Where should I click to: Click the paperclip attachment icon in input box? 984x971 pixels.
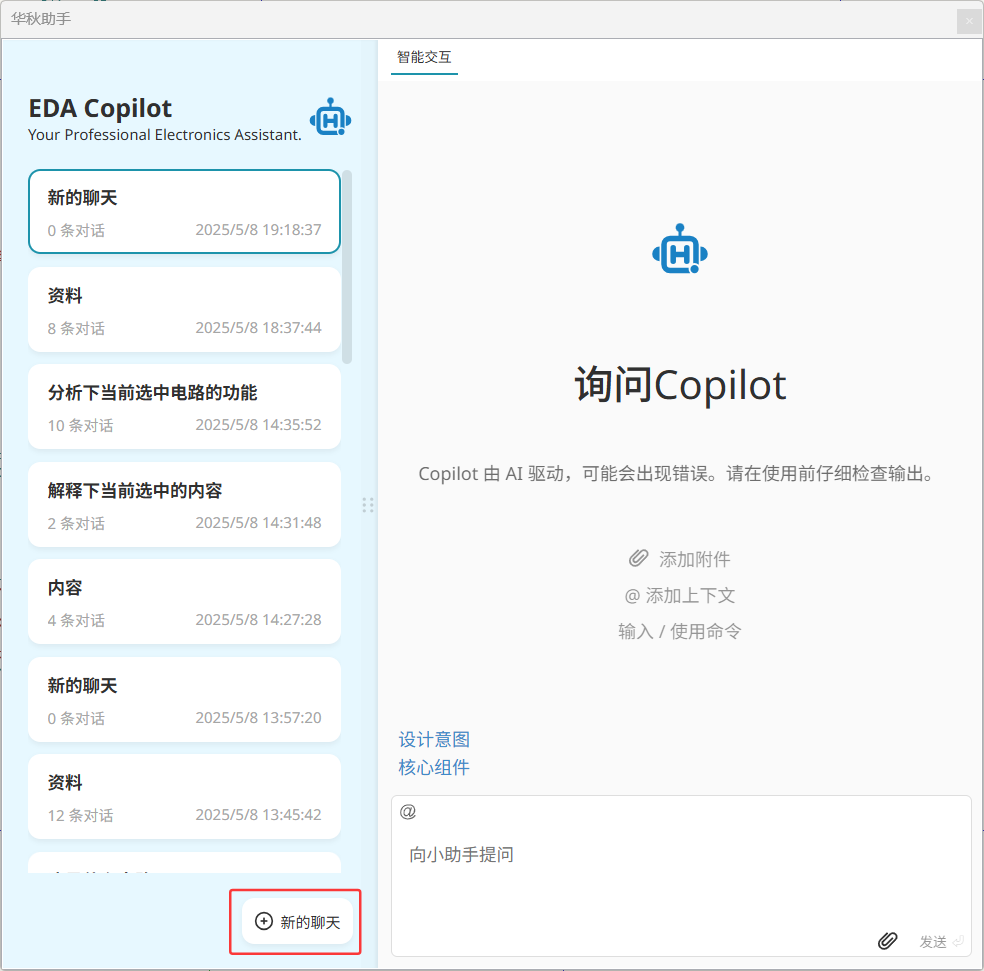click(887, 941)
